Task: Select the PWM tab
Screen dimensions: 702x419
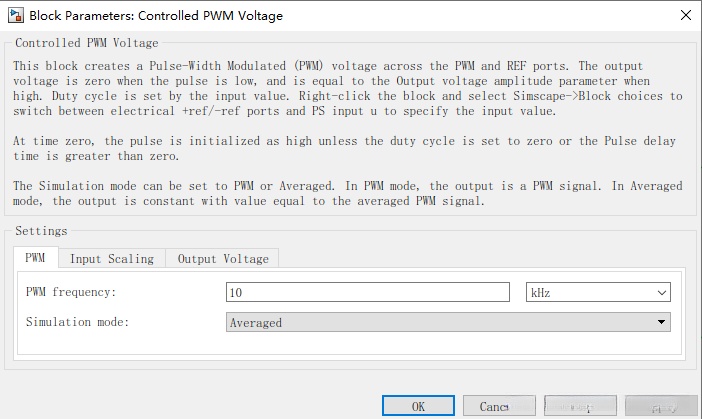Action: pyautogui.click(x=35, y=258)
